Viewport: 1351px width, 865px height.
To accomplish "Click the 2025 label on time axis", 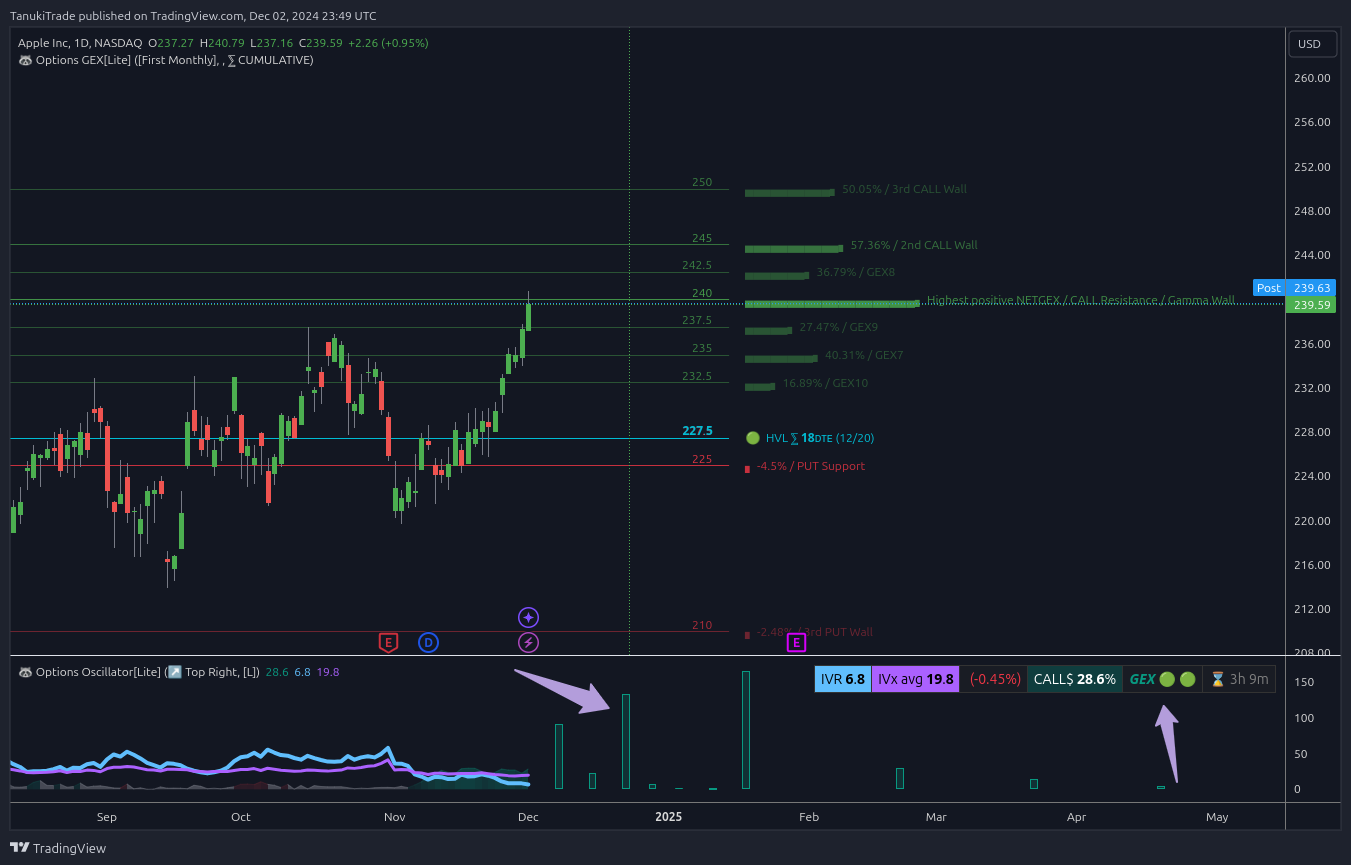I will tap(669, 817).
